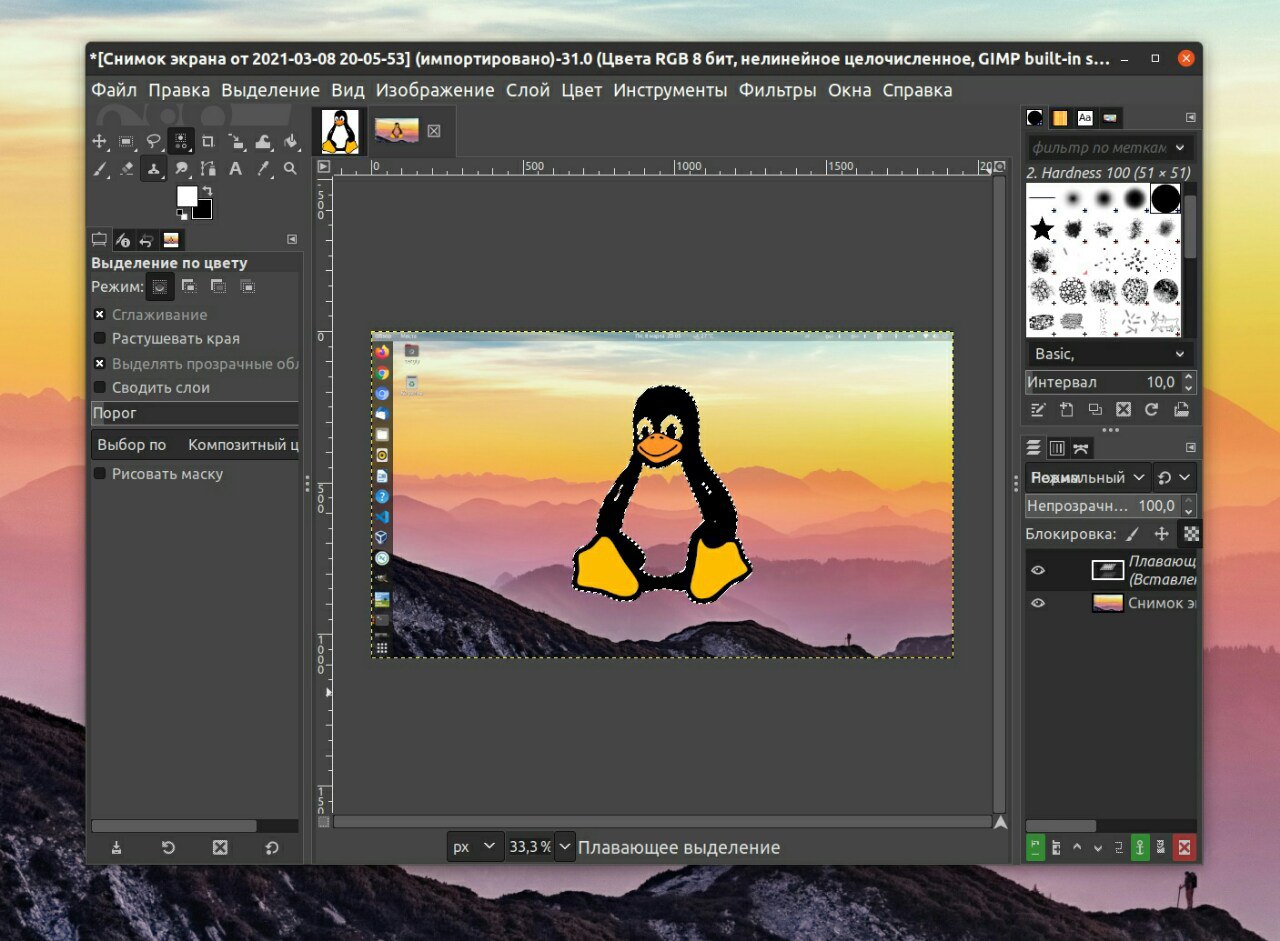Viewport: 1280px width, 941px height.
Task: Open the Fonts tab
Action: 1085,118
